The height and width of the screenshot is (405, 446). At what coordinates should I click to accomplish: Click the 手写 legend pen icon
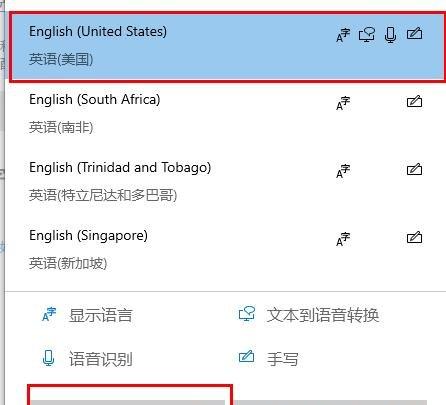click(x=247, y=357)
